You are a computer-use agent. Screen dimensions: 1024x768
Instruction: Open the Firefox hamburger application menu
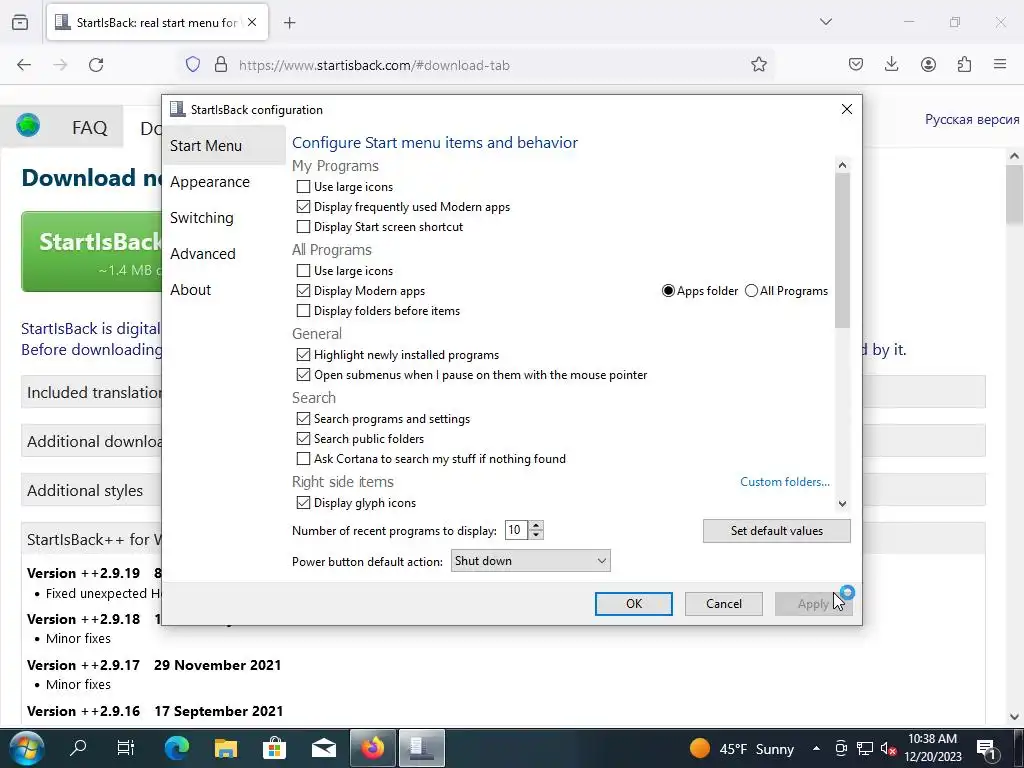click(1000, 64)
